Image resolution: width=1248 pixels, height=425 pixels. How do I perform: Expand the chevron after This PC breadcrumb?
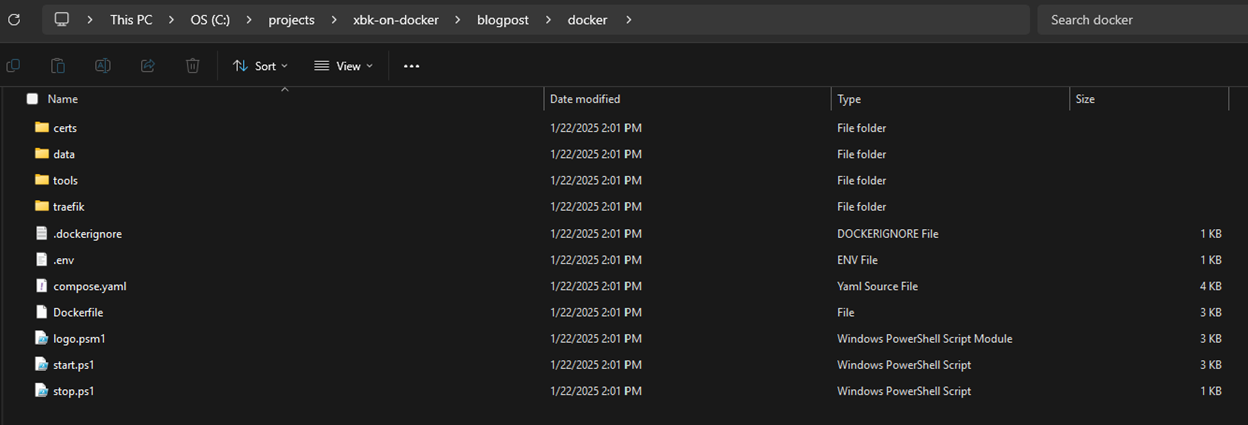tap(171, 19)
